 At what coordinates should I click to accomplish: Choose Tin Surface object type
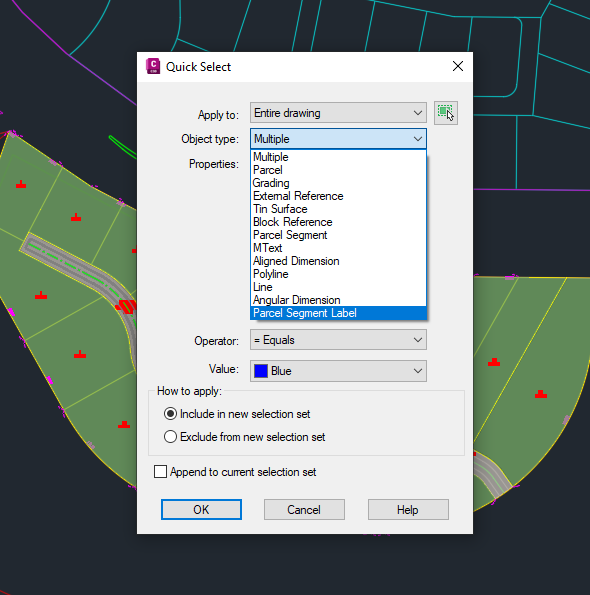click(x=338, y=209)
